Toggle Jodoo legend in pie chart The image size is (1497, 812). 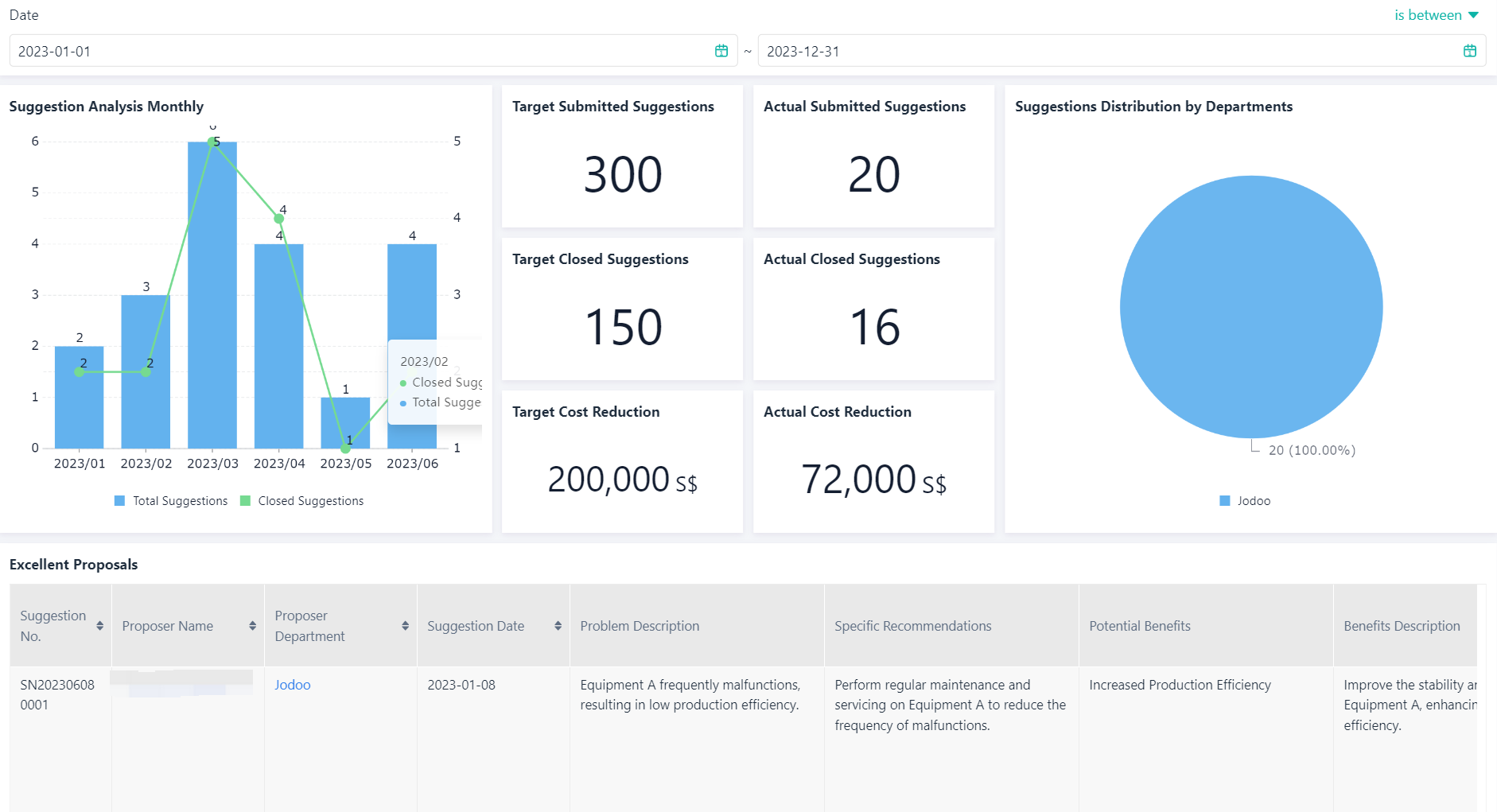pyautogui.click(x=1245, y=501)
